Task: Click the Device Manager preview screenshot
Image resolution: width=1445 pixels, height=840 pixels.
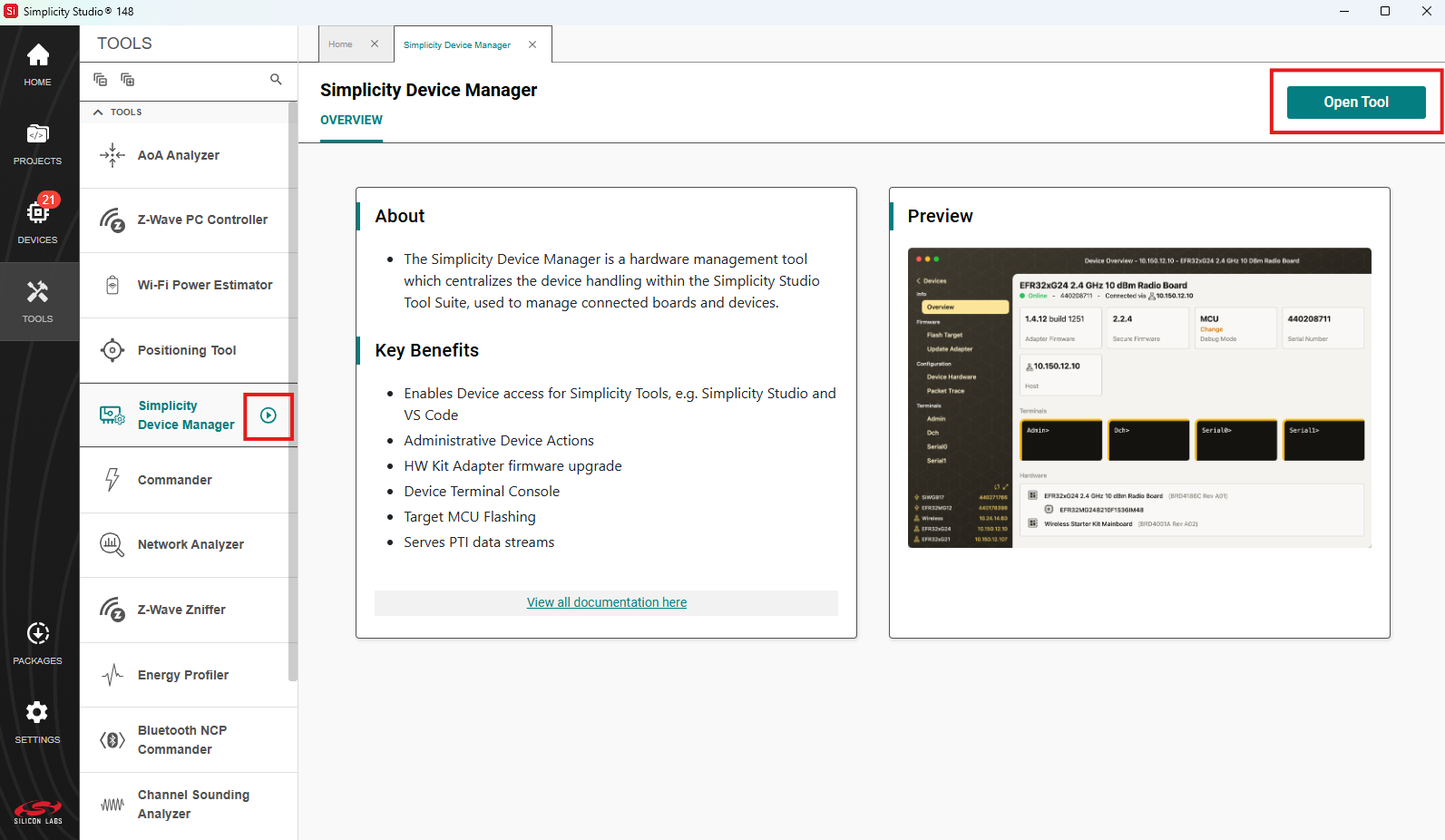Action: (x=1139, y=397)
